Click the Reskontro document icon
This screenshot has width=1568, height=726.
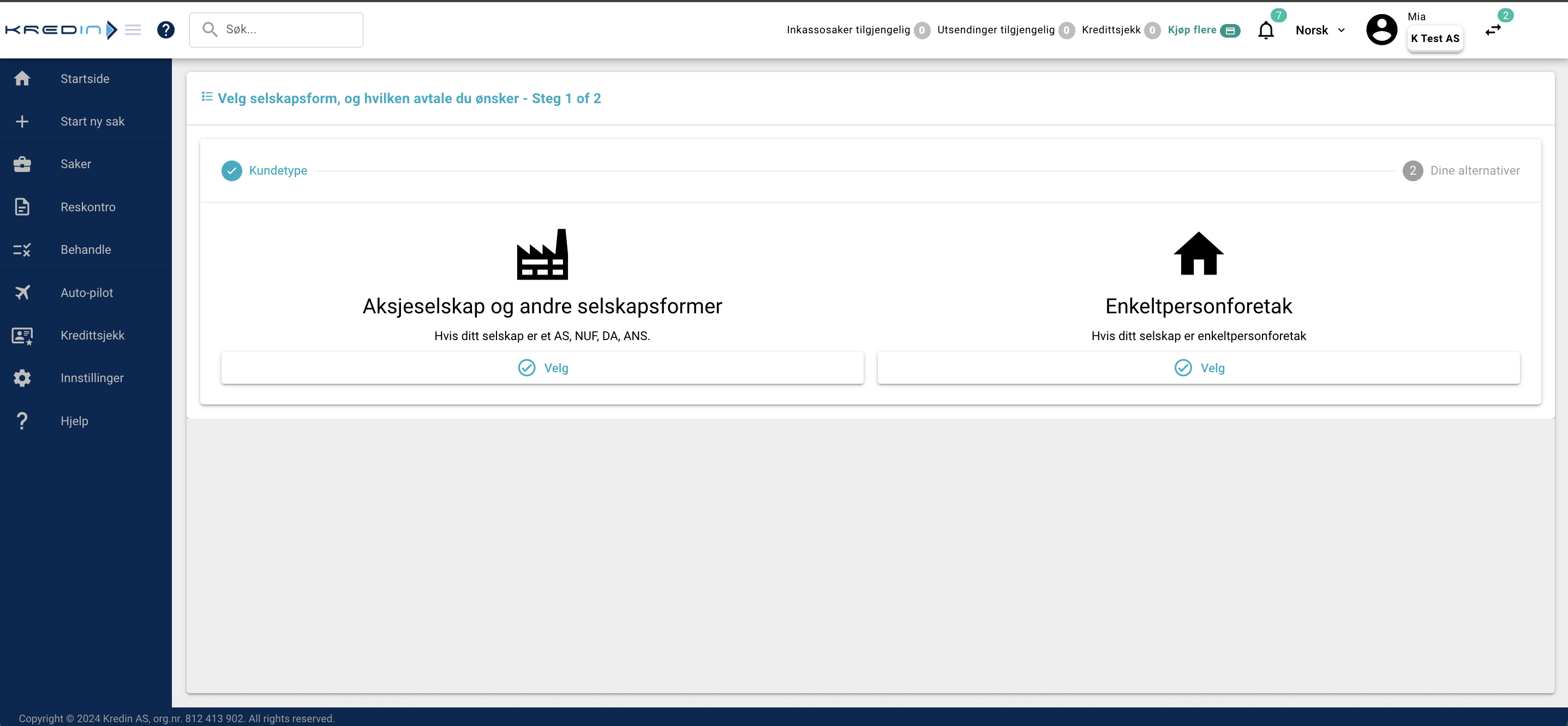pos(22,207)
